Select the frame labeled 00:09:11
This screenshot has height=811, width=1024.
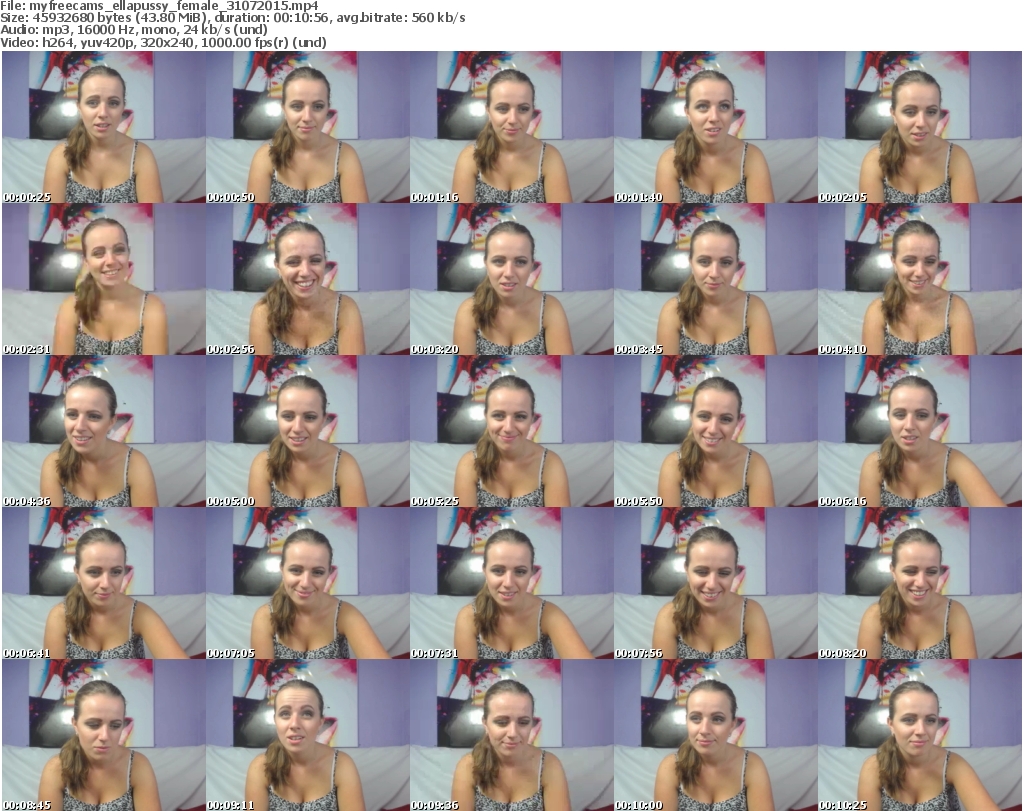pyautogui.click(x=308, y=735)
